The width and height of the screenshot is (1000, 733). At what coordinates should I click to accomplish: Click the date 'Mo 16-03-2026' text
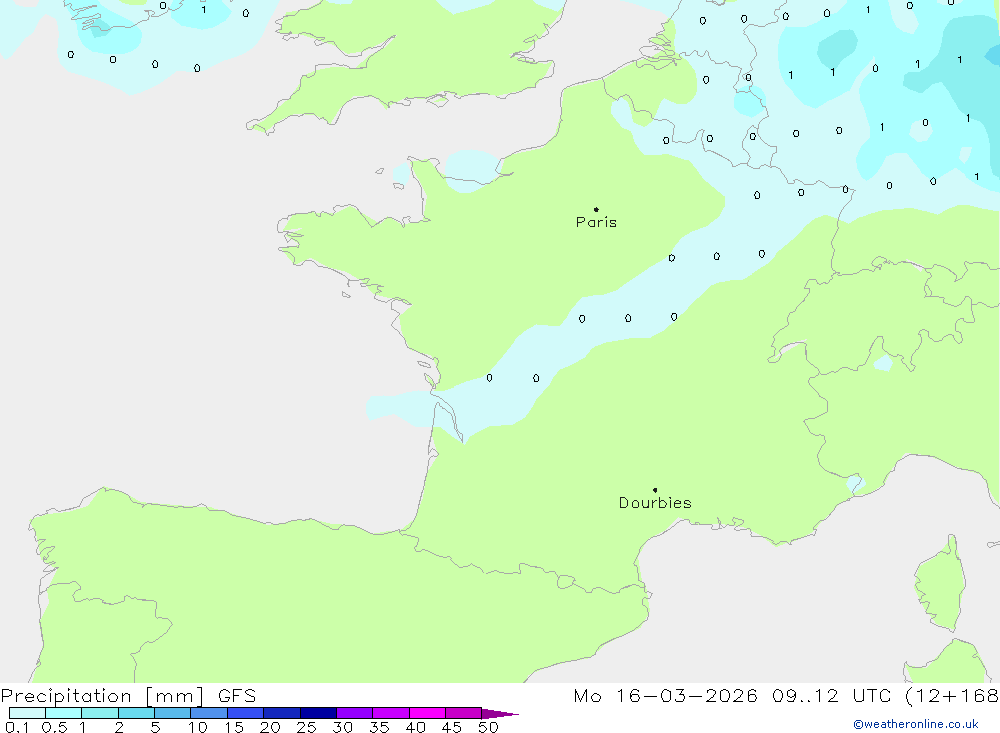tap(665, 696)
